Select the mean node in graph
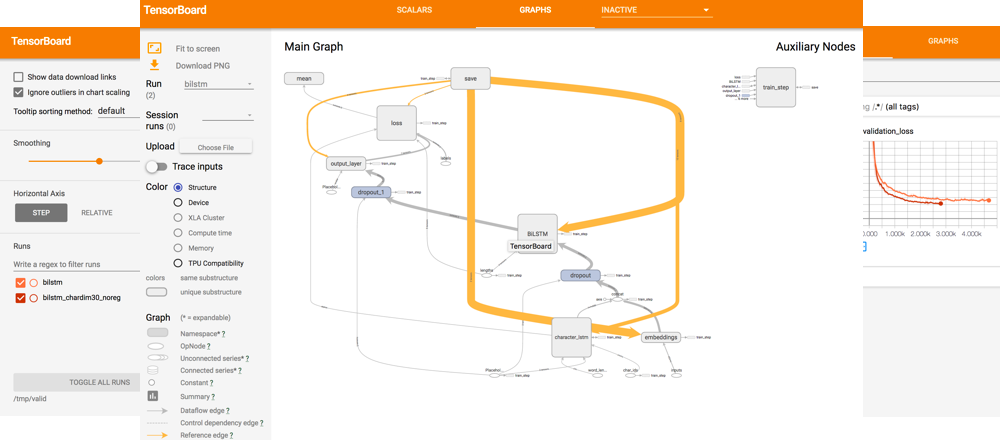The width and height of the screenshot is (1000, 440). click(x=304, y=78)
